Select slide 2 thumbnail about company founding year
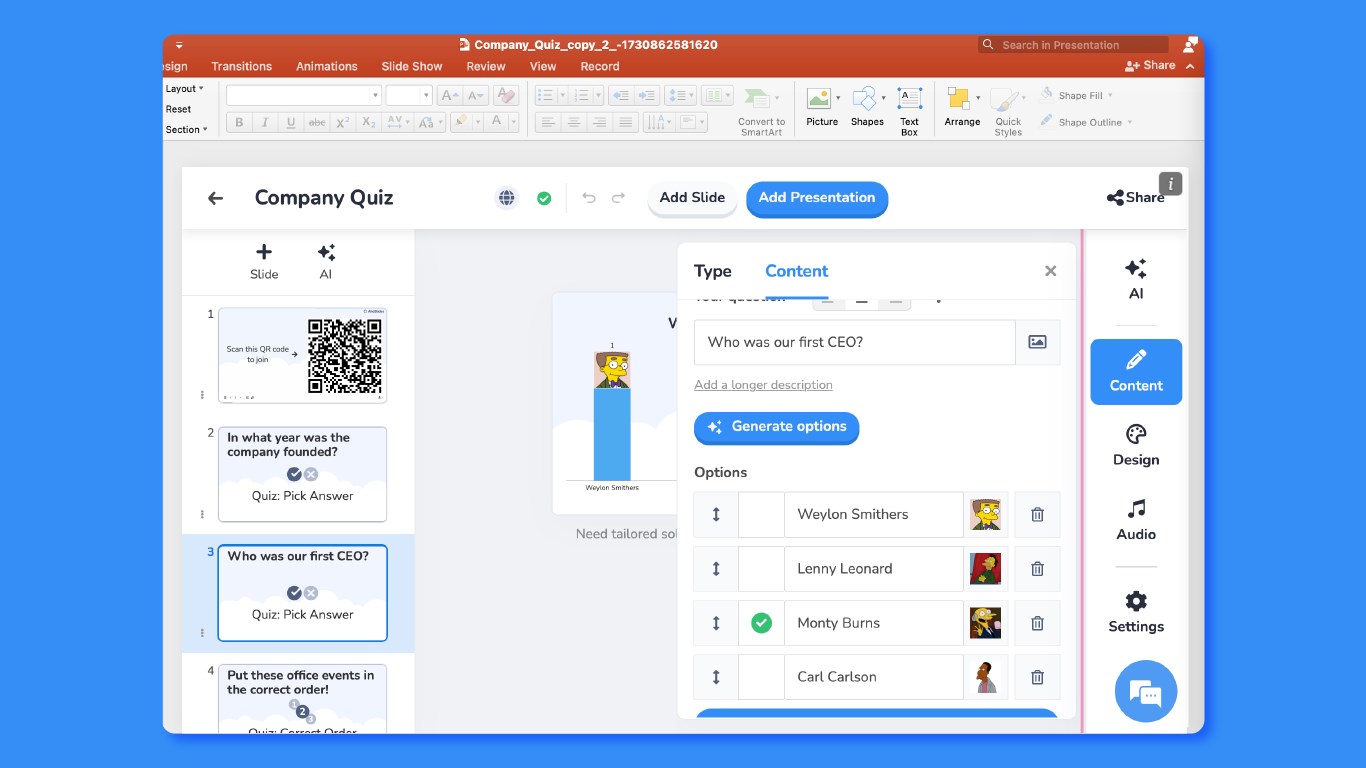 click(x=302, y=474)
